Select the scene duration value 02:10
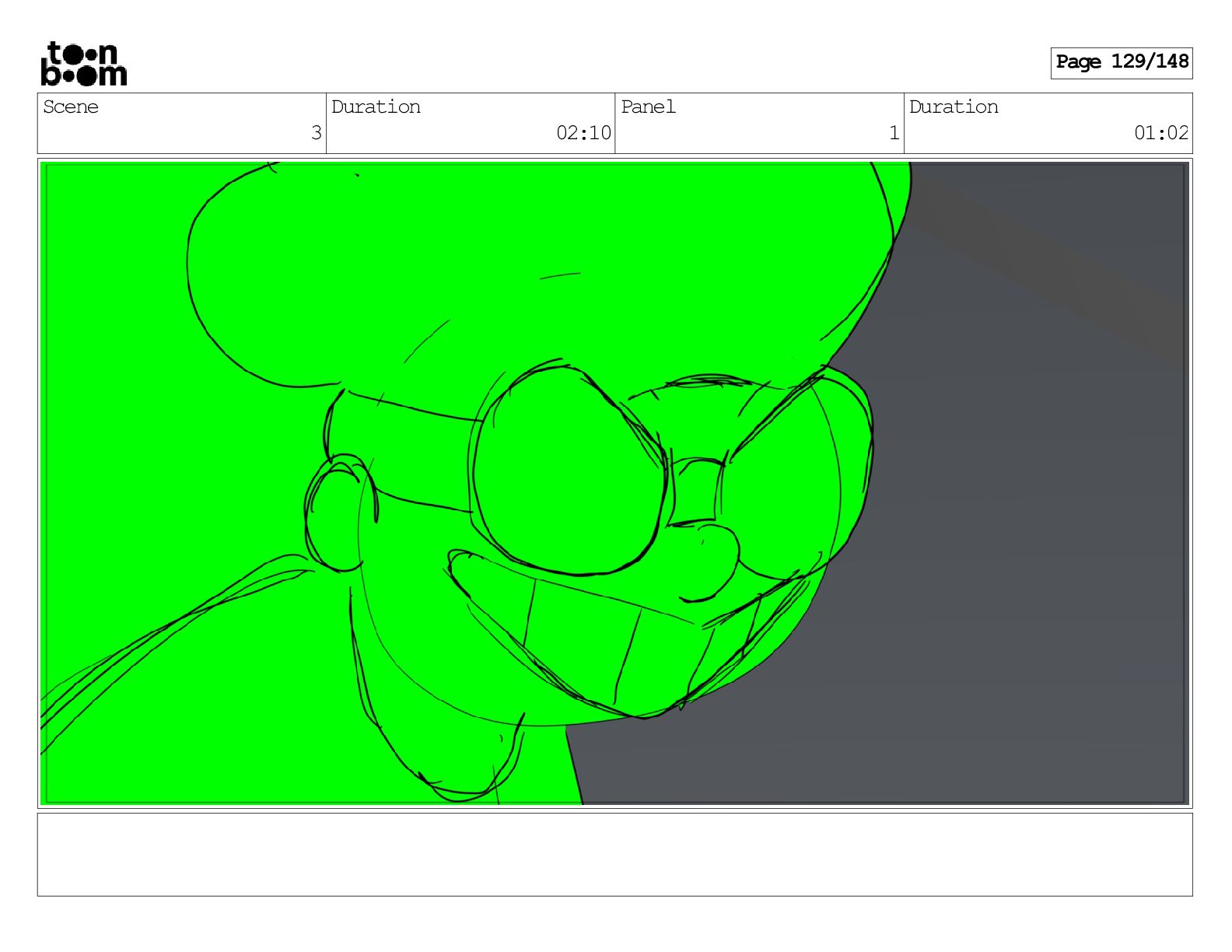The width and height of the screenshot is (1232, 952). coord(583,133)
